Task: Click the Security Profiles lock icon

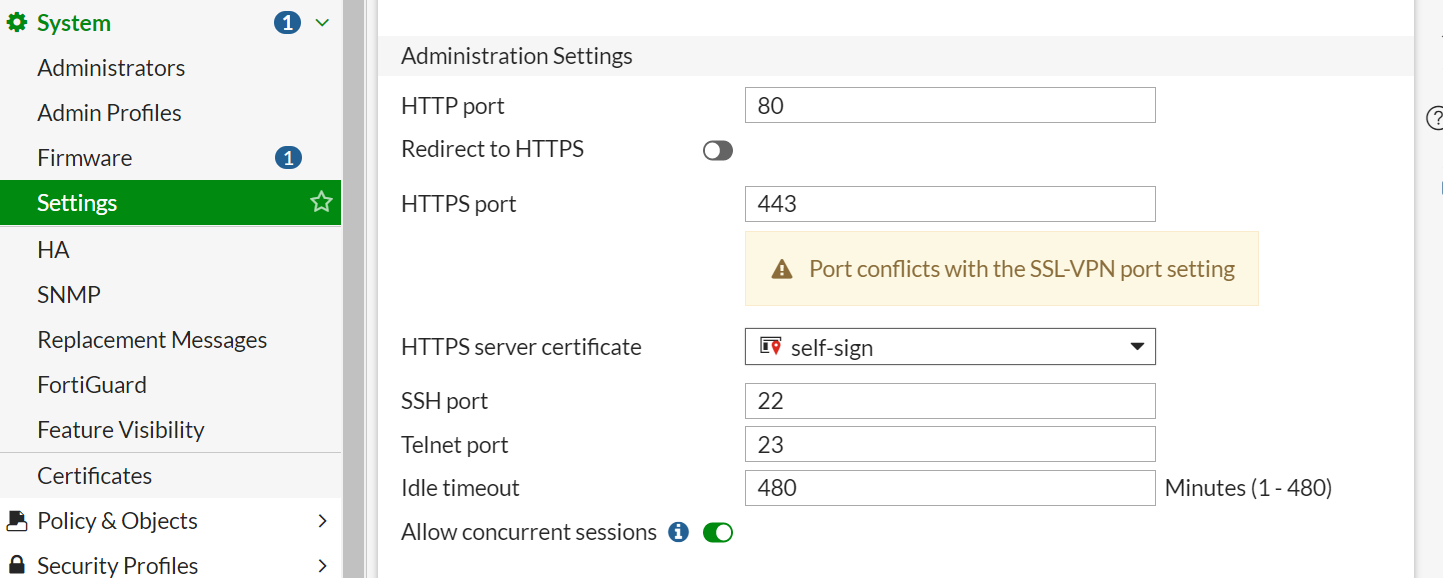Action: (16, 566)
